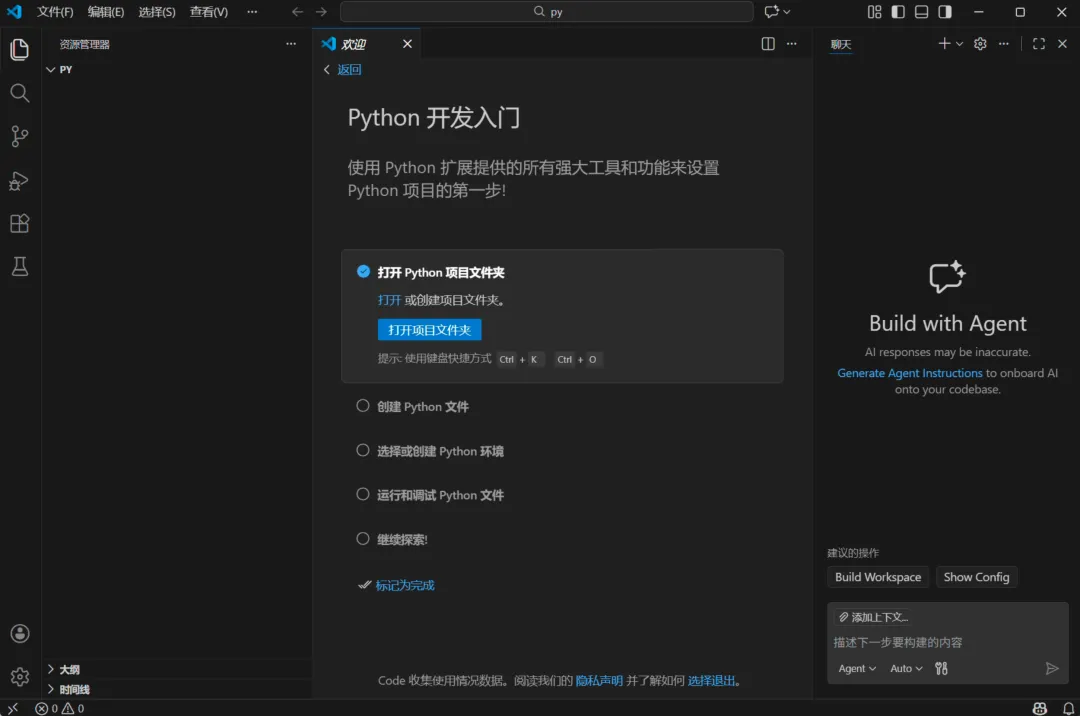Open the Auto model dropdown
The width and height of the screenshot is (1080, 716).
tap(906, 668)
